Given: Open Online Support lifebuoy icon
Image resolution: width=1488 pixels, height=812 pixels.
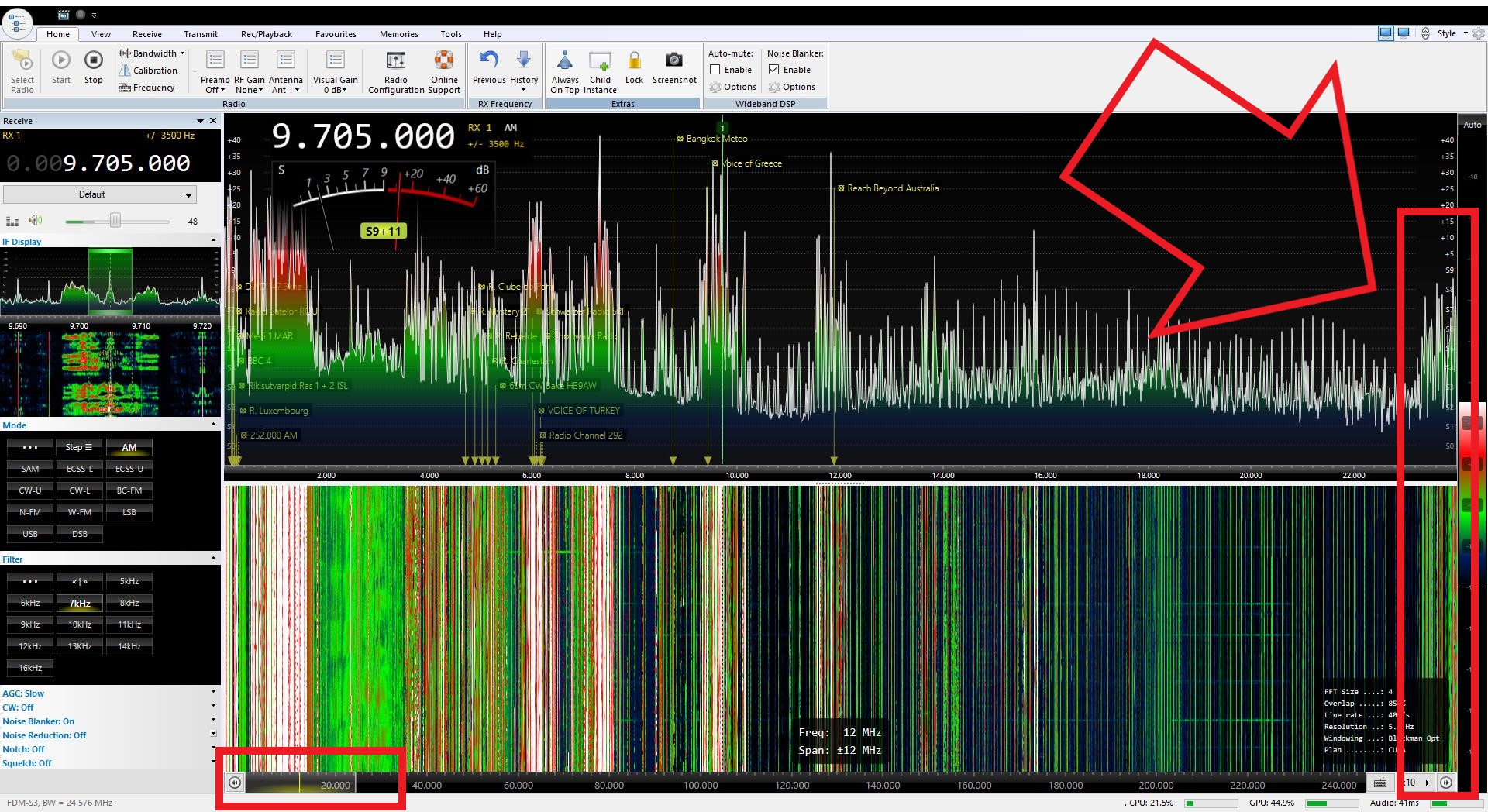Looking at the screenshot, I should click(444, 61).
